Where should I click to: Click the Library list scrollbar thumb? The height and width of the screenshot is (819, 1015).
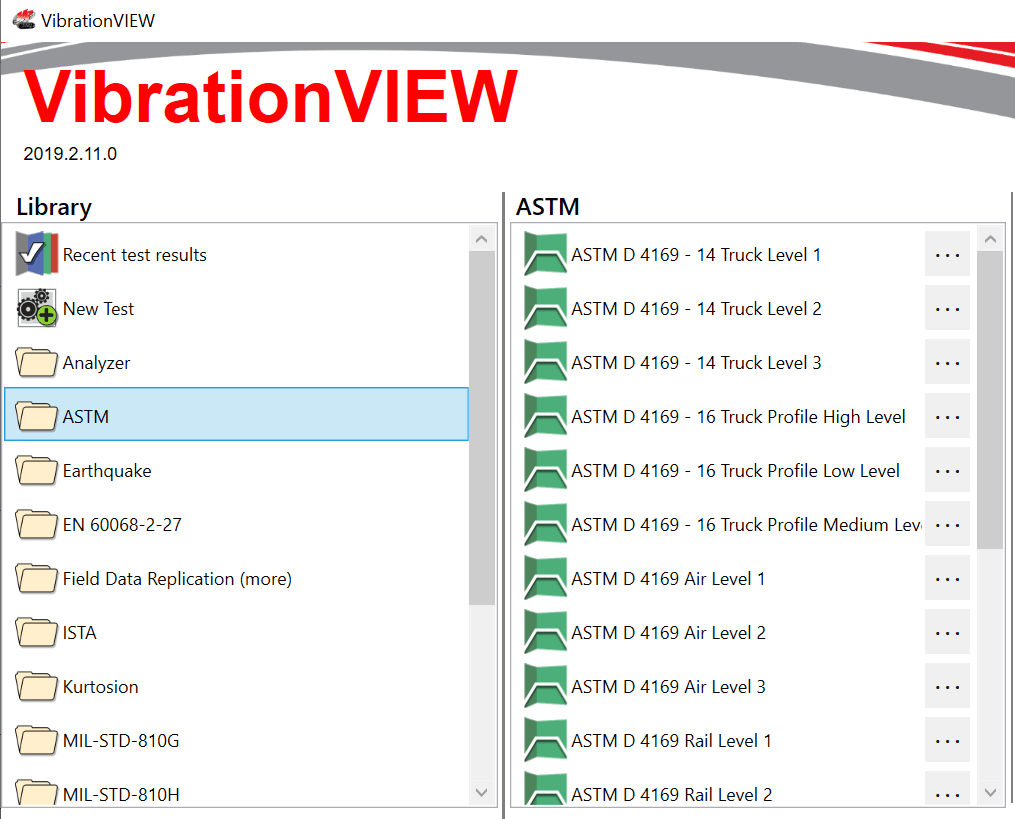pos(482,428)
